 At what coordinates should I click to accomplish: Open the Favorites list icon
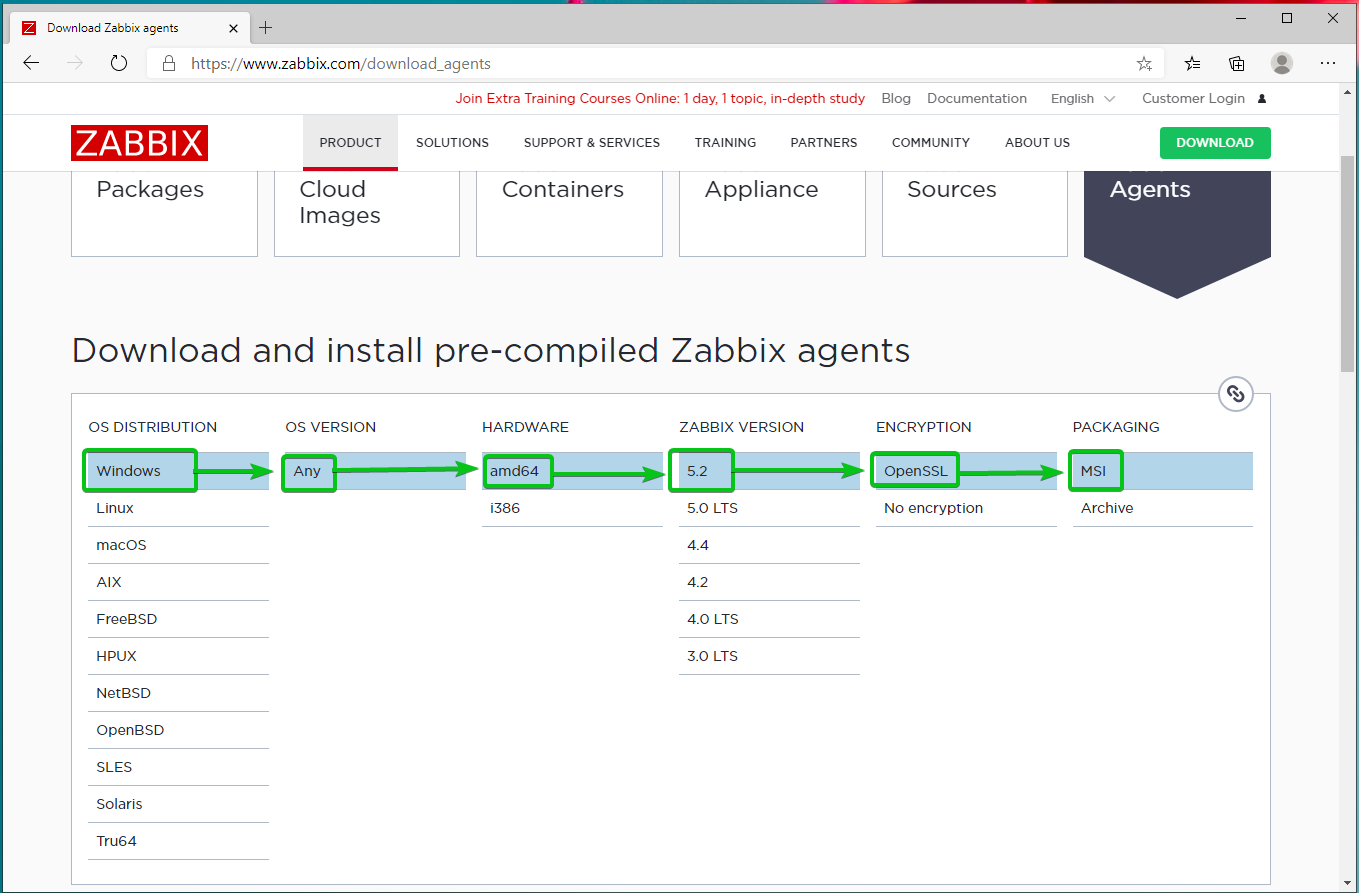(1192, 63)
